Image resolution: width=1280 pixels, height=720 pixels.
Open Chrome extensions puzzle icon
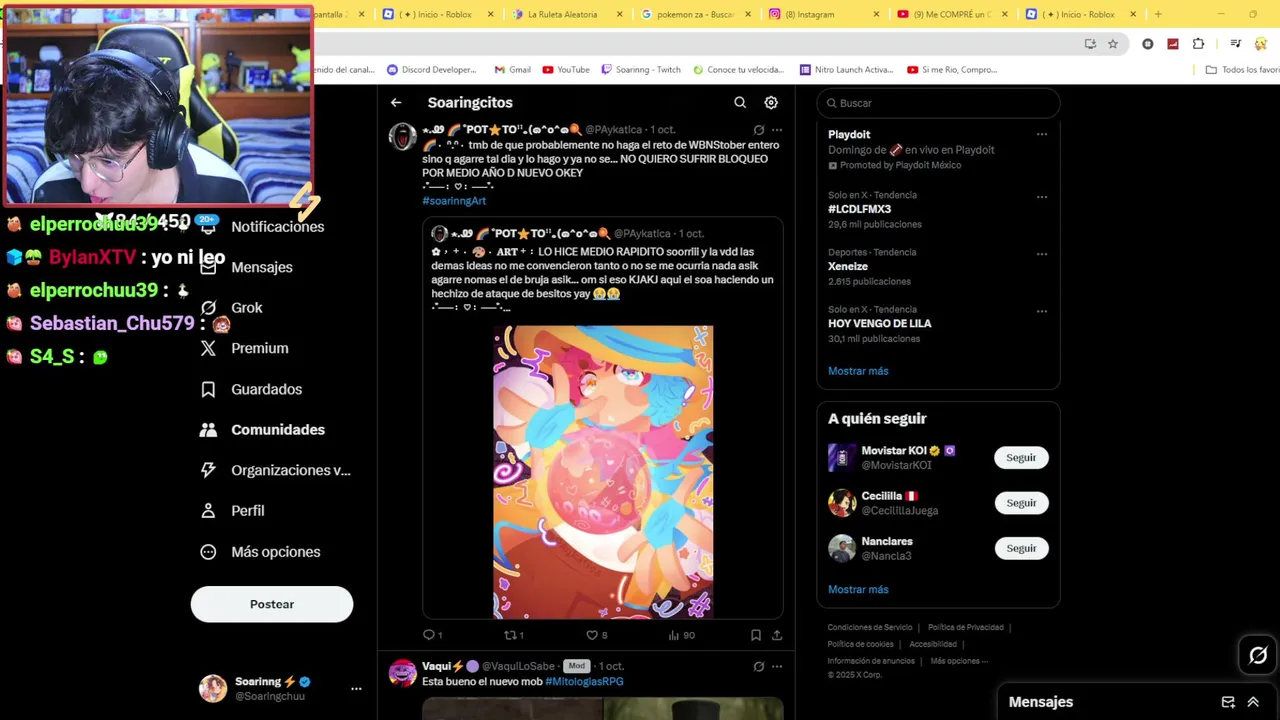click(x=1198, y=44)
